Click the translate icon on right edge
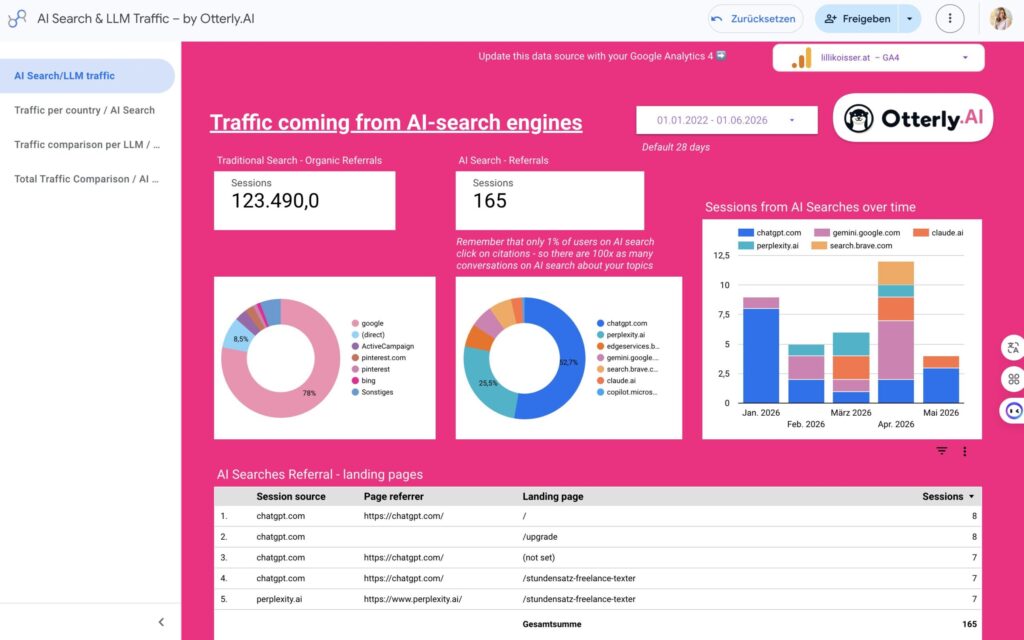This screenshot has height=640, width=1024. click(1013, 348)
